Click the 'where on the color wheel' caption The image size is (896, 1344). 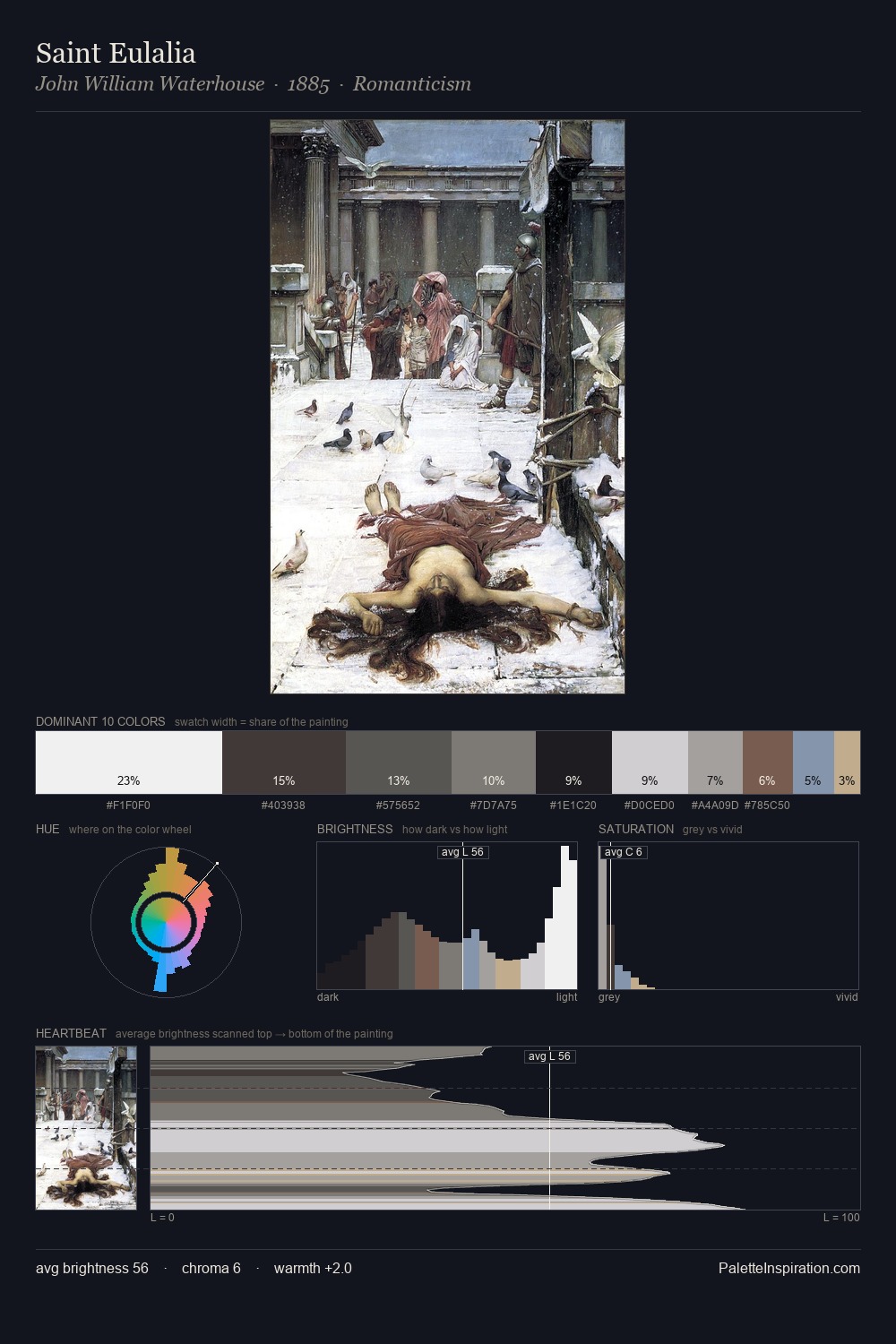pos(130,830)
